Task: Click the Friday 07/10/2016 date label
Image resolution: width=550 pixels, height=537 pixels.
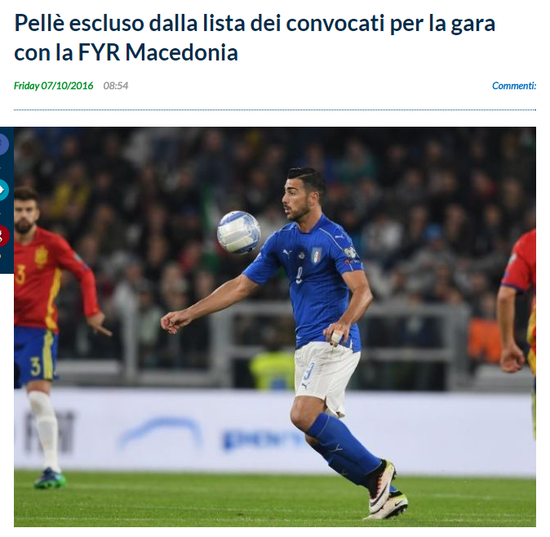Action: coord(53,86)
